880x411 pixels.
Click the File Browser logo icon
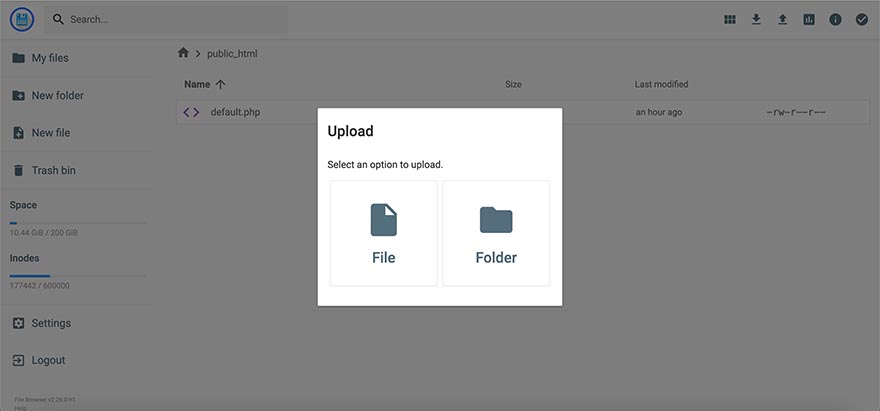[22, 20]
